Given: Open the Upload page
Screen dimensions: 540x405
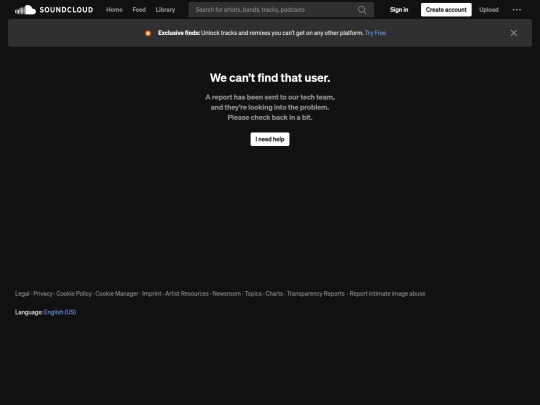Looking at the screenshot, I should [x=489, y=10].
